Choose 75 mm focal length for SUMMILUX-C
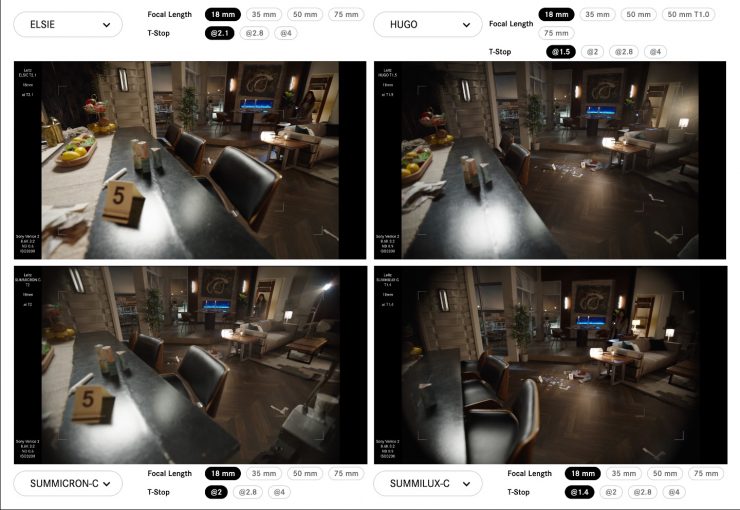740x510 pixels. [x=704, y=473]
